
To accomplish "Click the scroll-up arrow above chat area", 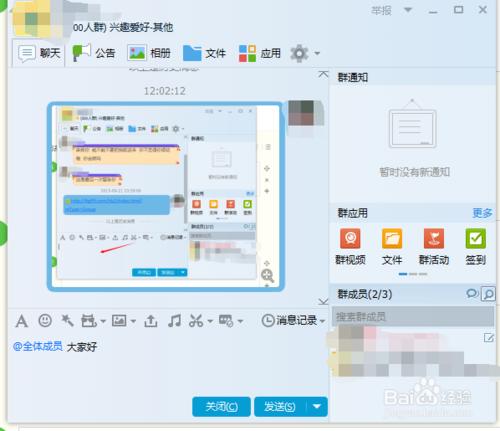I will 323,74.
